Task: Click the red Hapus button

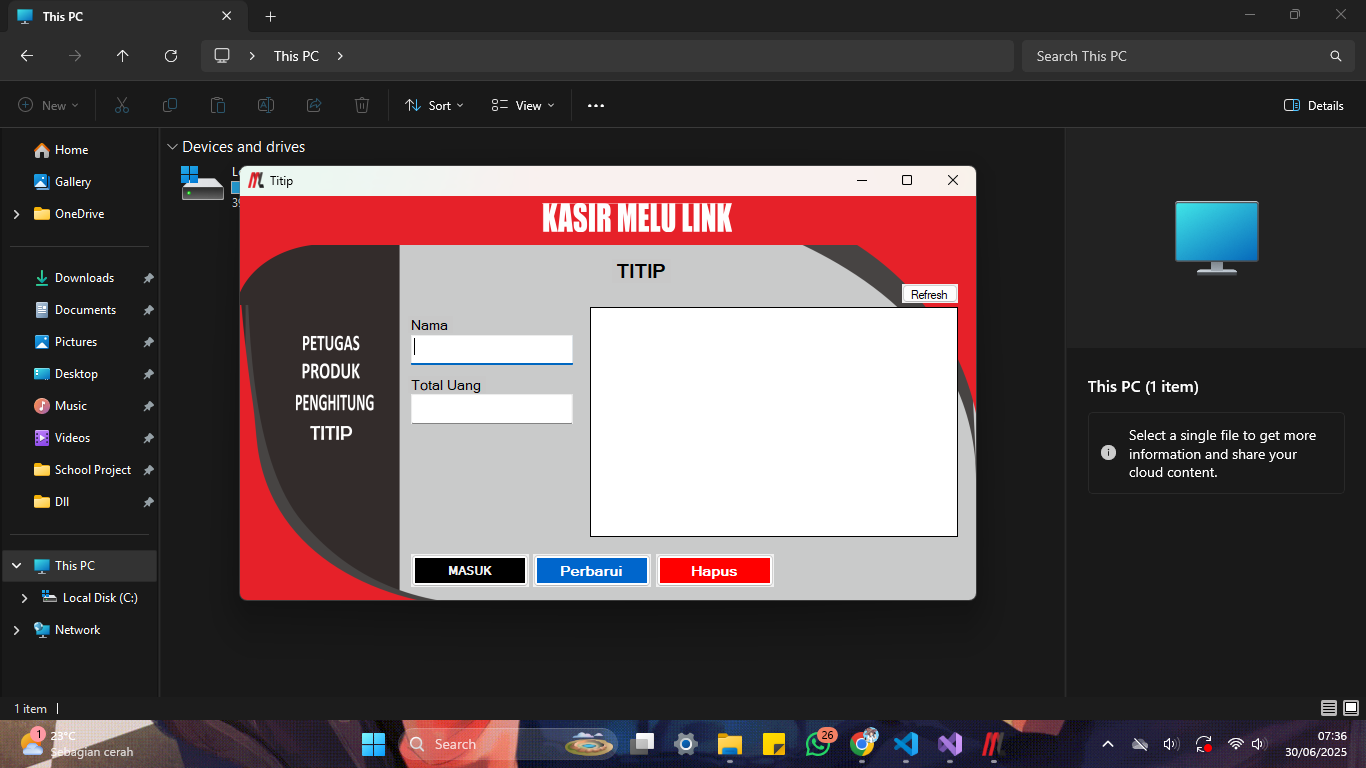Action: (x=714, y=571)
